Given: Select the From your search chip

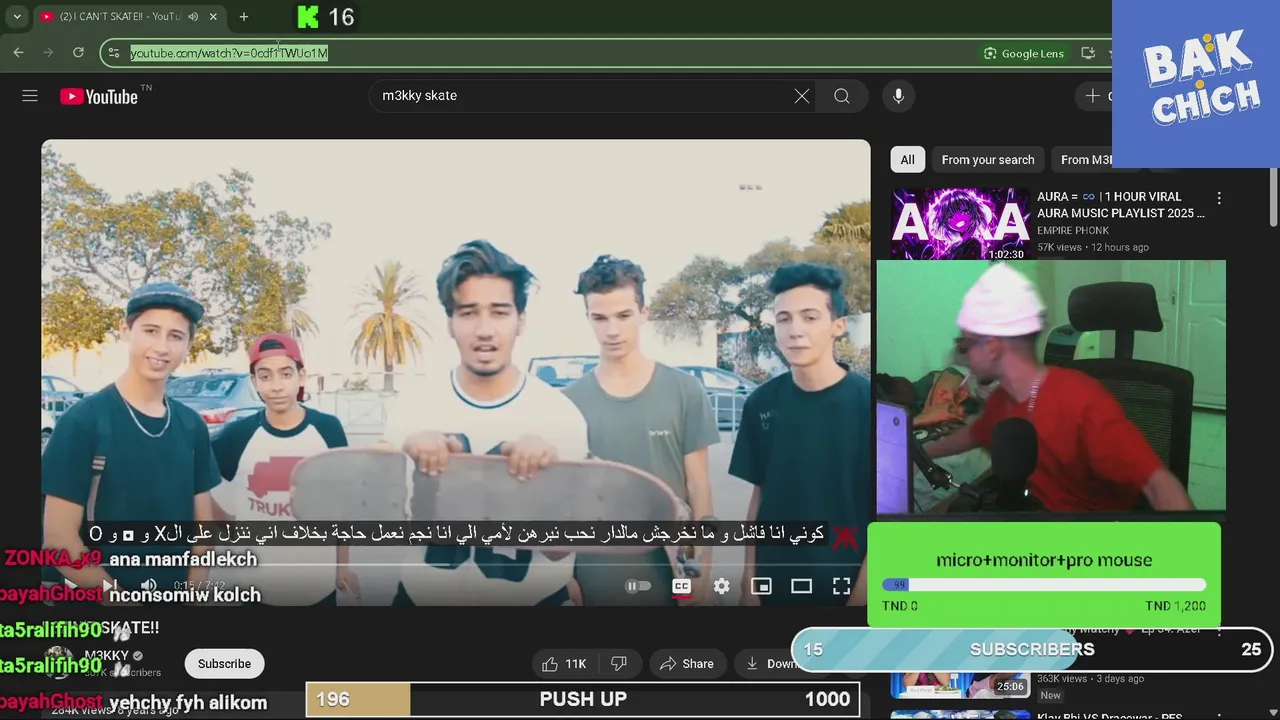Looking at the screenshot, I should point(988,160).
